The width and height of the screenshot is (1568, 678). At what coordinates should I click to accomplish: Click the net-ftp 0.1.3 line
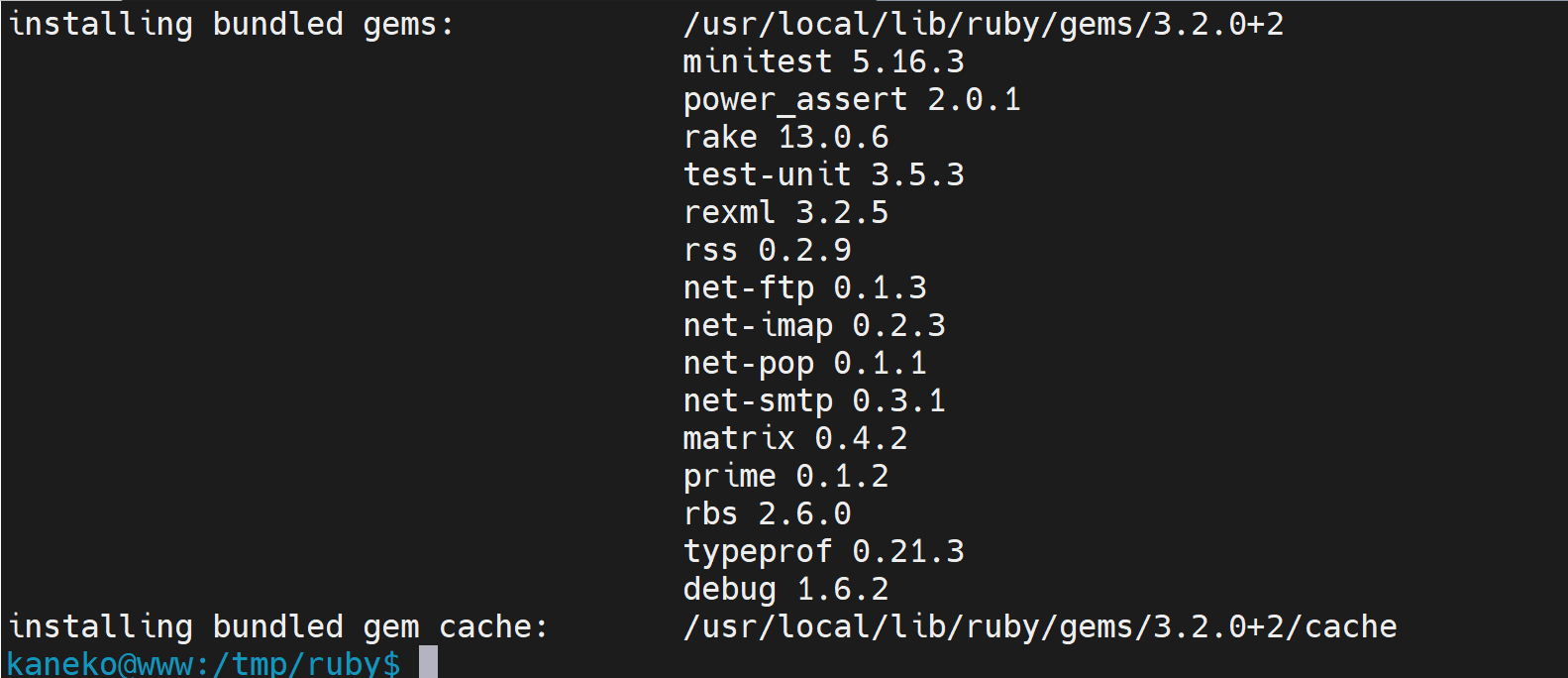tap(804, 287)
